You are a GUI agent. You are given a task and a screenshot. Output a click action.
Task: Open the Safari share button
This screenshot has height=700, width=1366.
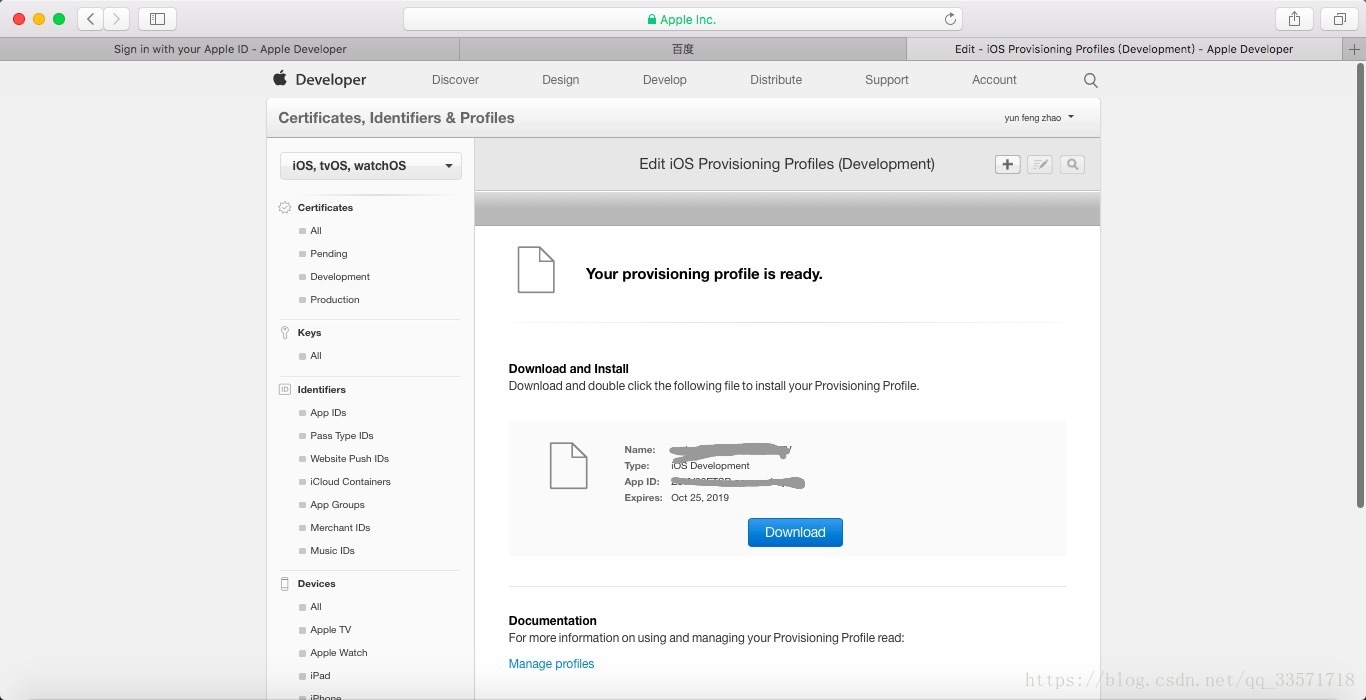pos(1294,19)
